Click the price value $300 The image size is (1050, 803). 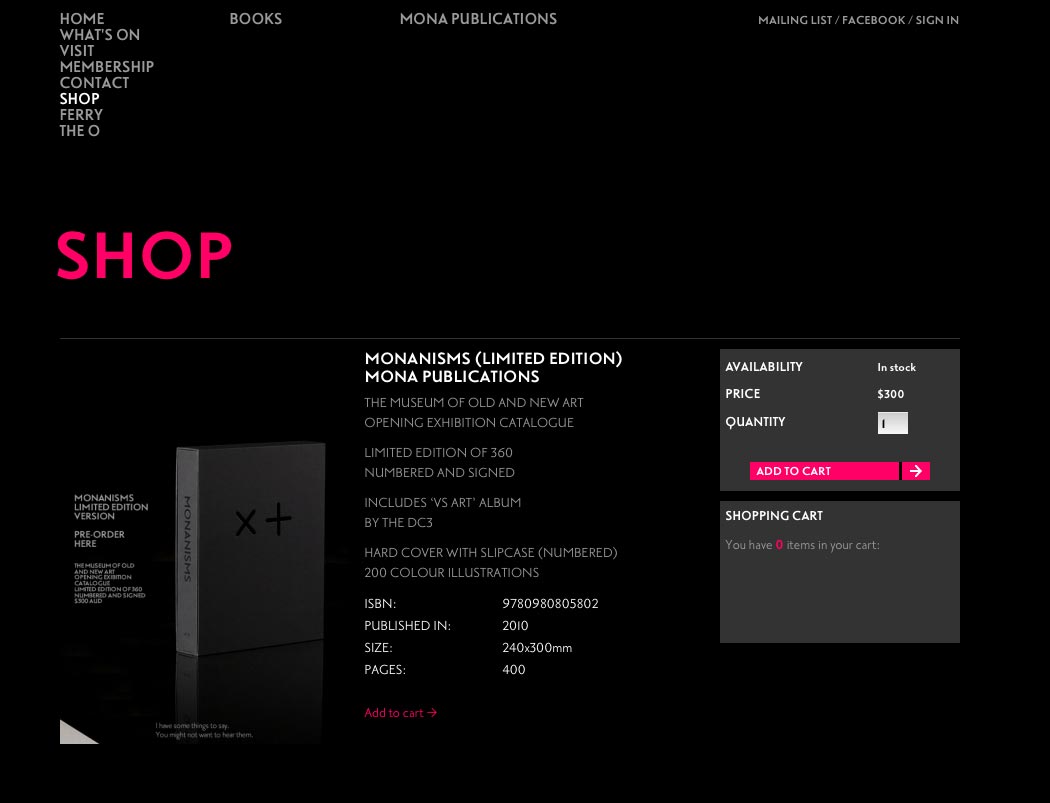coord(891,394)
